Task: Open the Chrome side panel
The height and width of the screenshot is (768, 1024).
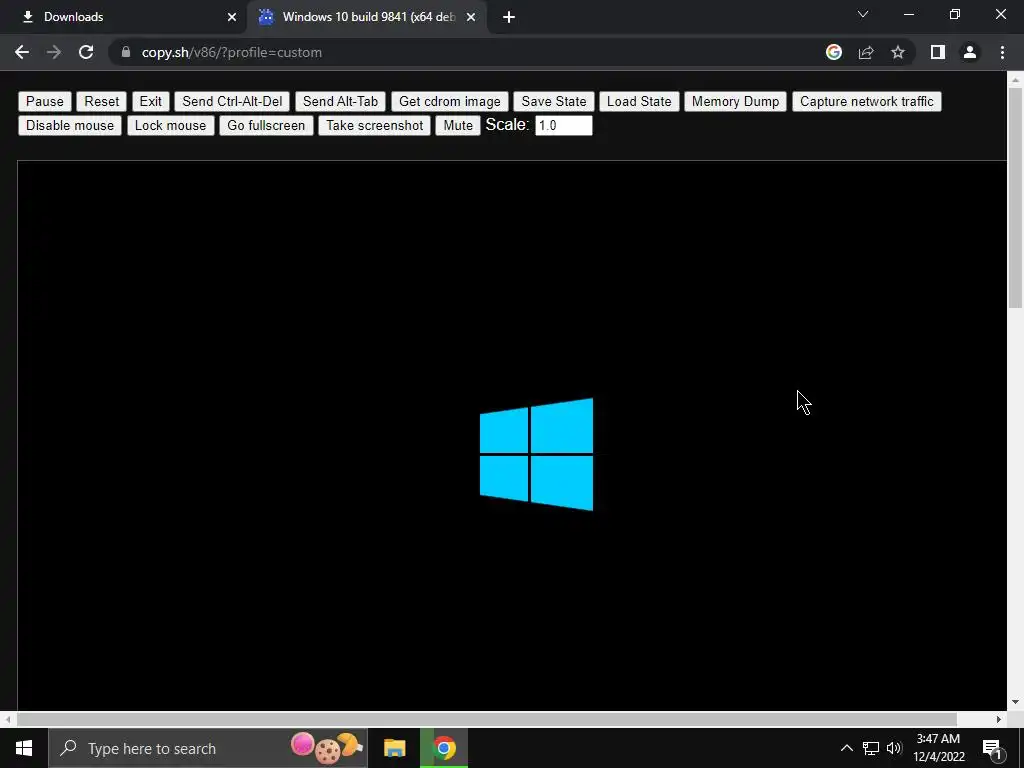Action: (938, 52)
